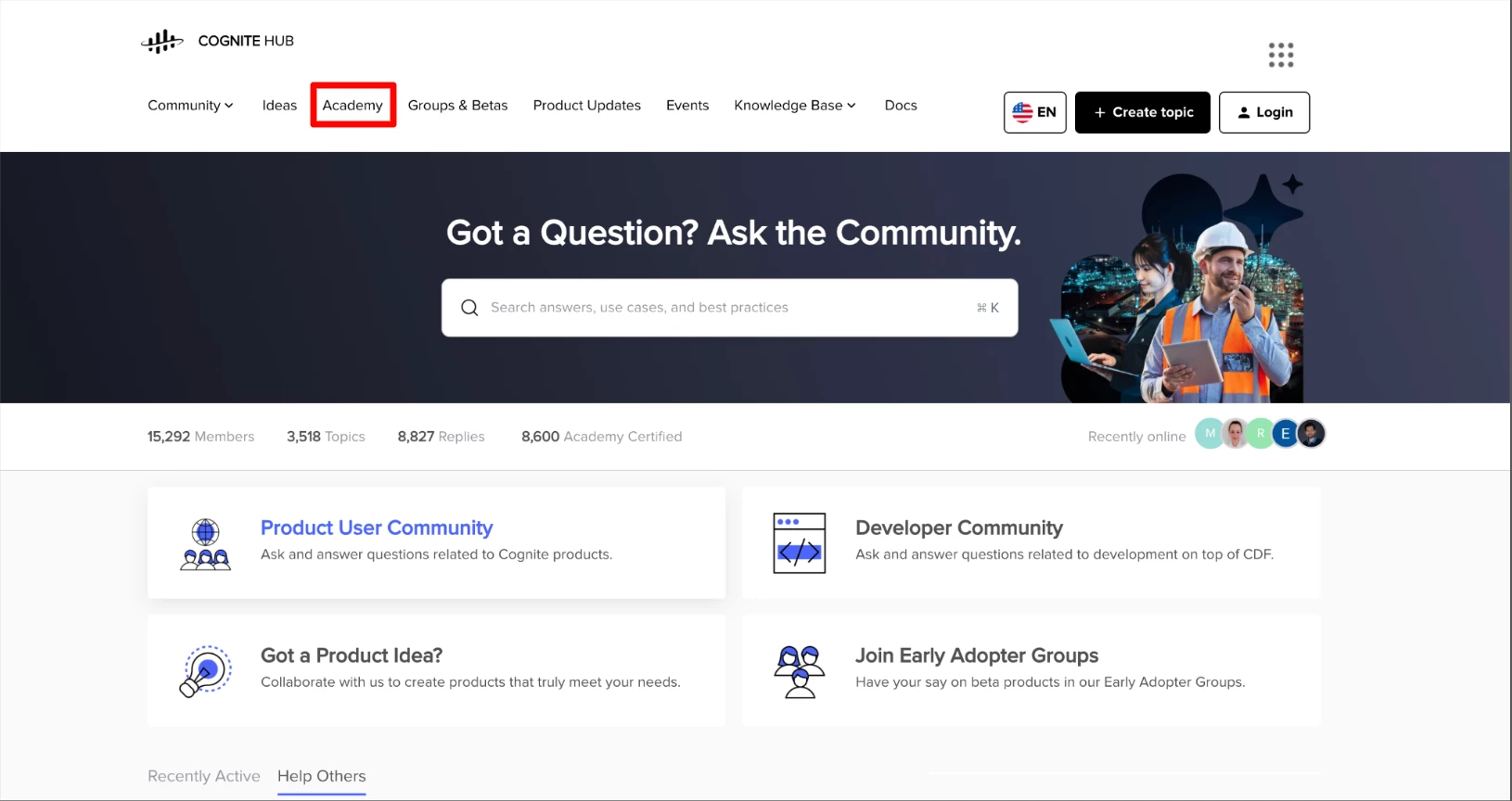Viewport: 1512px width, 801px height.
Task: Open the Docs link in navigation
Action: tap(901, 106)
